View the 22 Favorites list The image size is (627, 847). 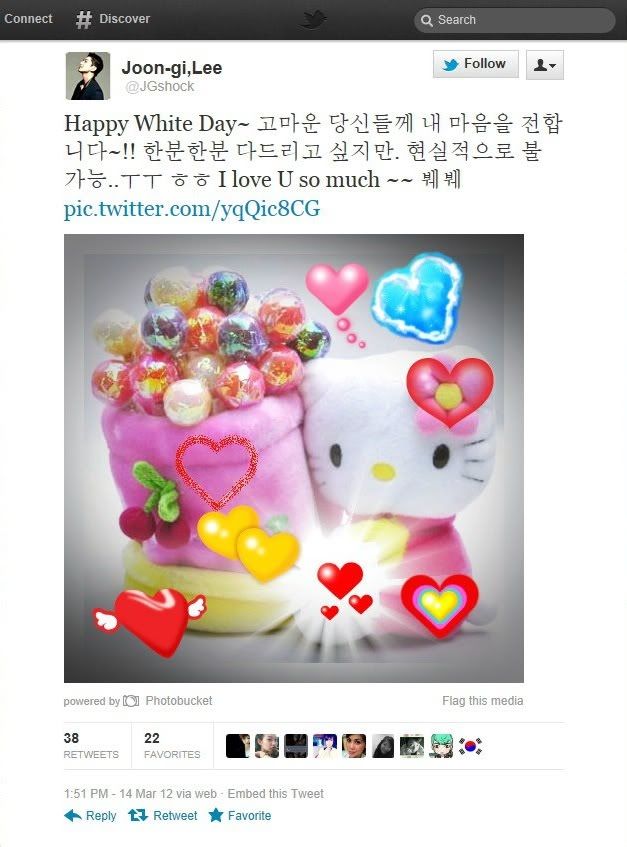[172, 745]
